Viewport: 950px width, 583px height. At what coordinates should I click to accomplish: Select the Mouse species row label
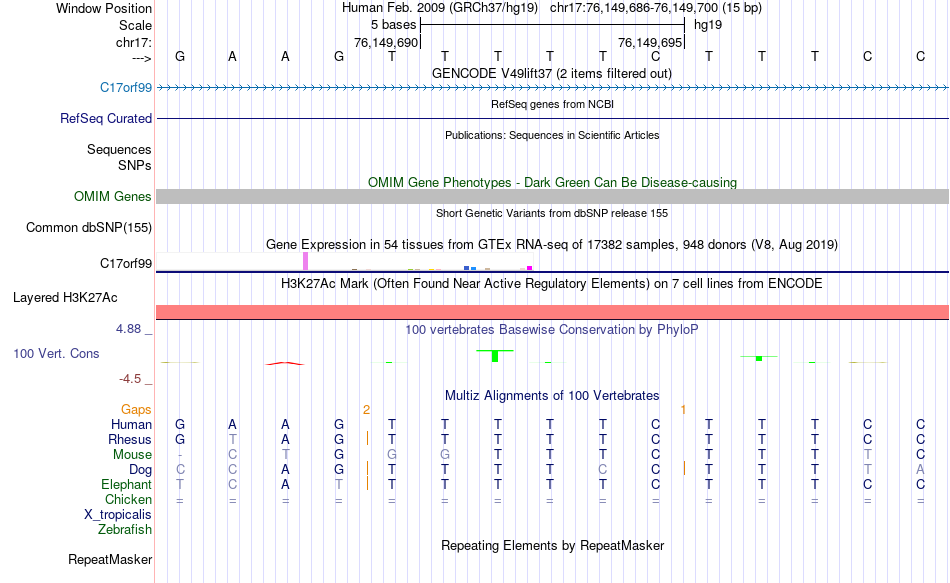132,455
